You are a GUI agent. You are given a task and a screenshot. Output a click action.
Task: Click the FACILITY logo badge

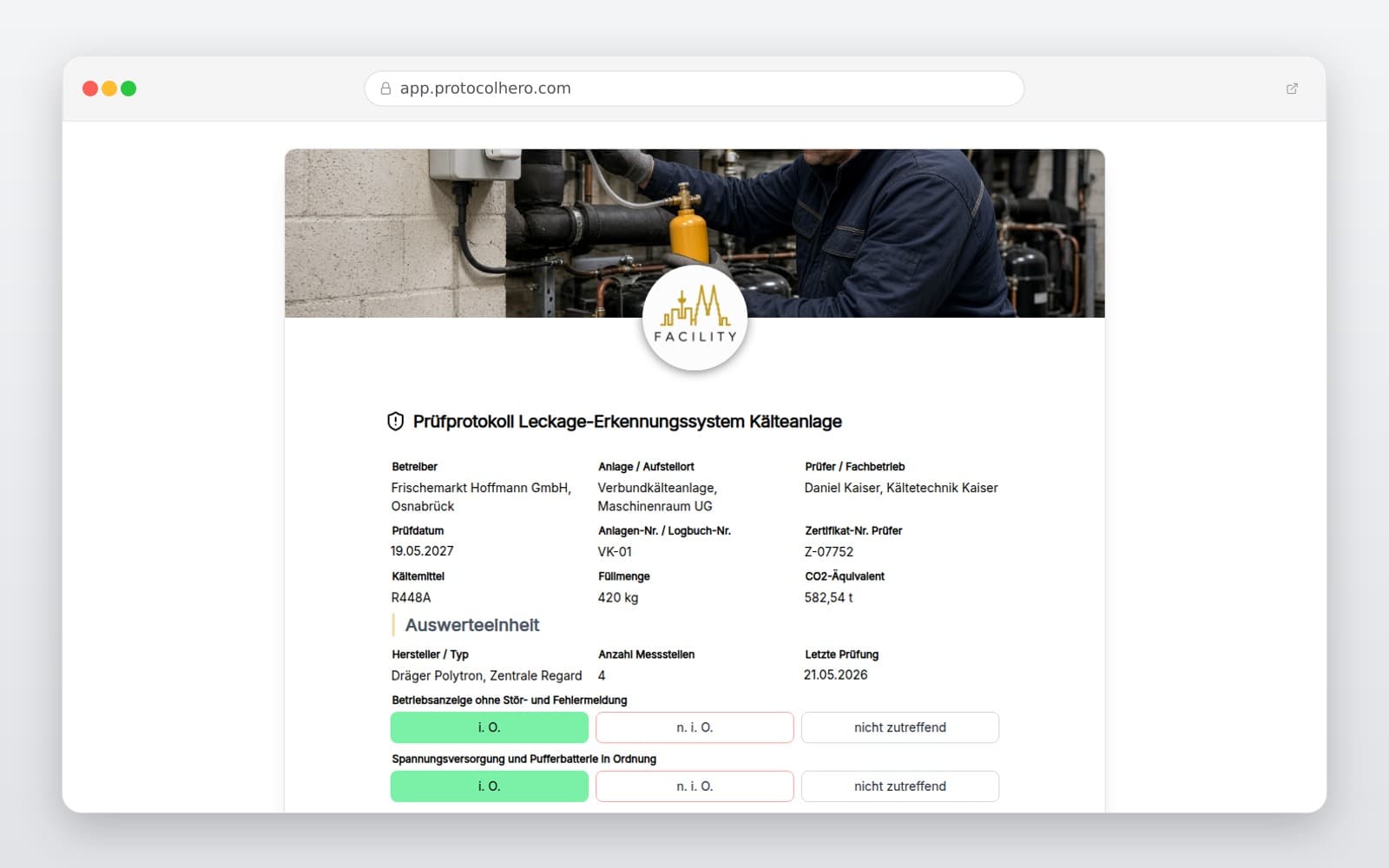tap(694, 319)
